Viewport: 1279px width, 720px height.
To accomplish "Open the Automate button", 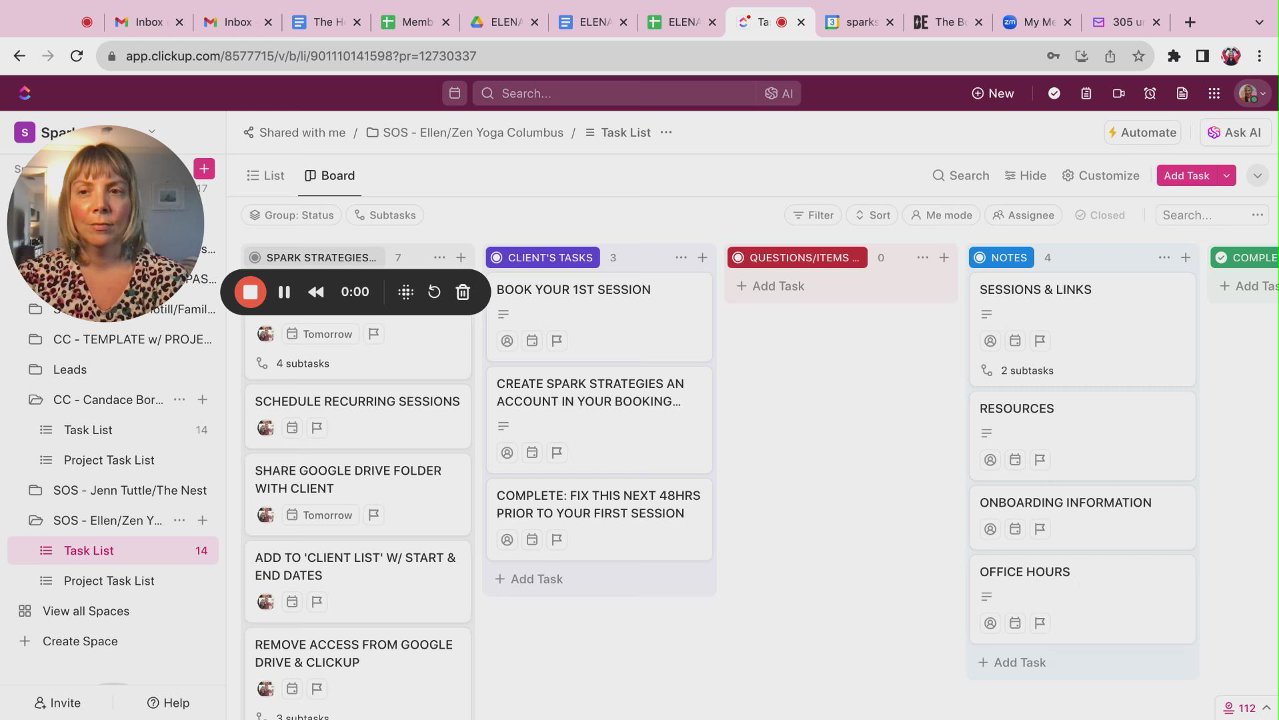I will [x=1141, y=132].
